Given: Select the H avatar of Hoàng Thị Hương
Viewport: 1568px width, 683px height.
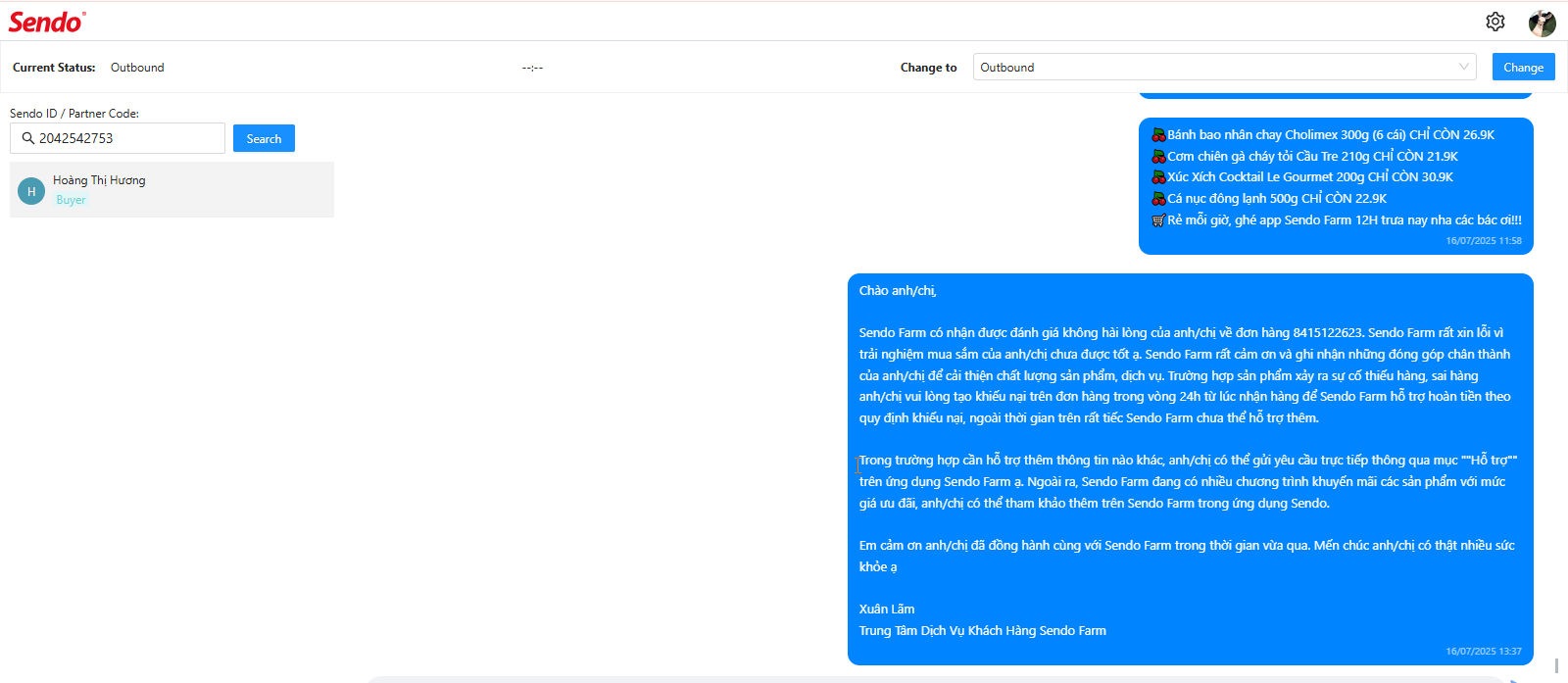Looking at the screenshot, I should pyautogui.click(x=31, y=191).
